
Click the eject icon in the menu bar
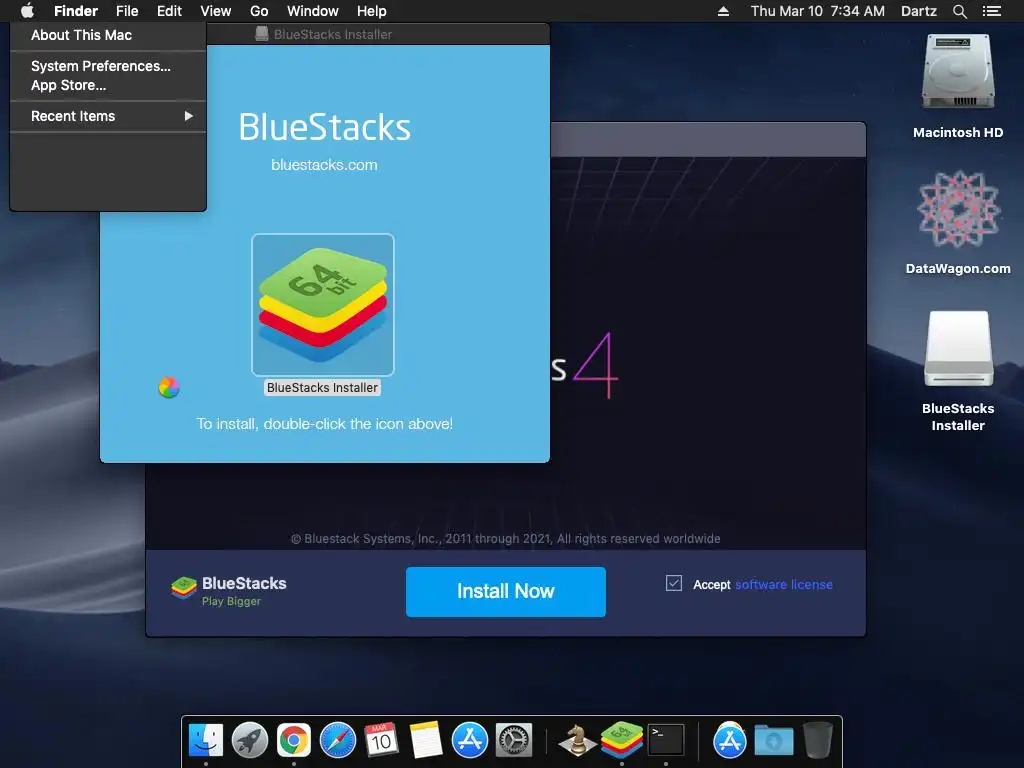click(723, 11)
